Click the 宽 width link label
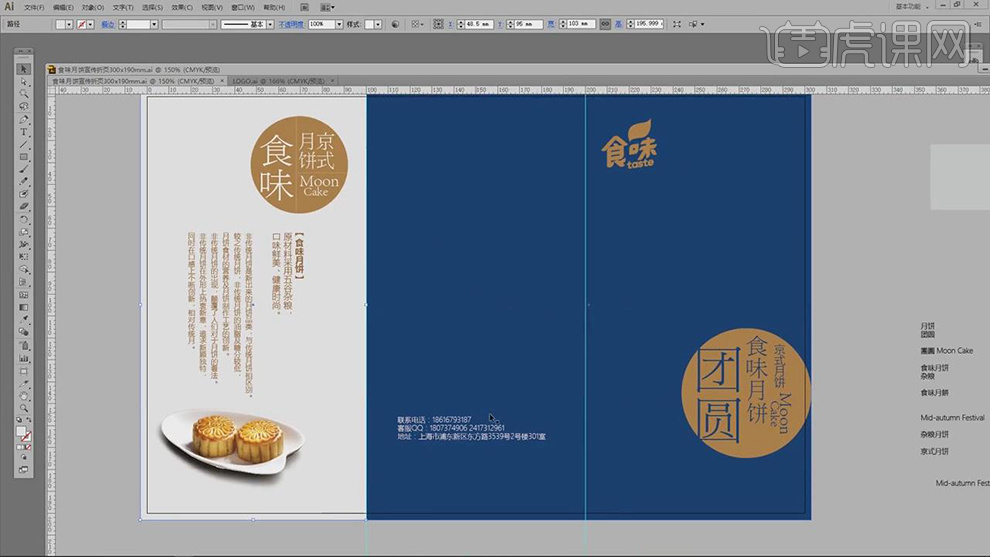The height and width of the screenshot is (557, 990). coord(551,24)
